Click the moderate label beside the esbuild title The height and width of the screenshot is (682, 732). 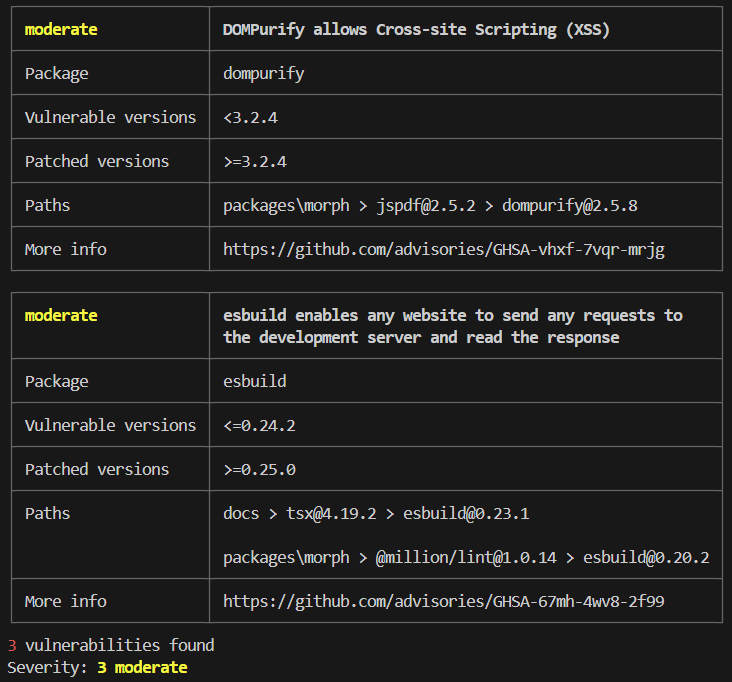(x=61, y=315)
